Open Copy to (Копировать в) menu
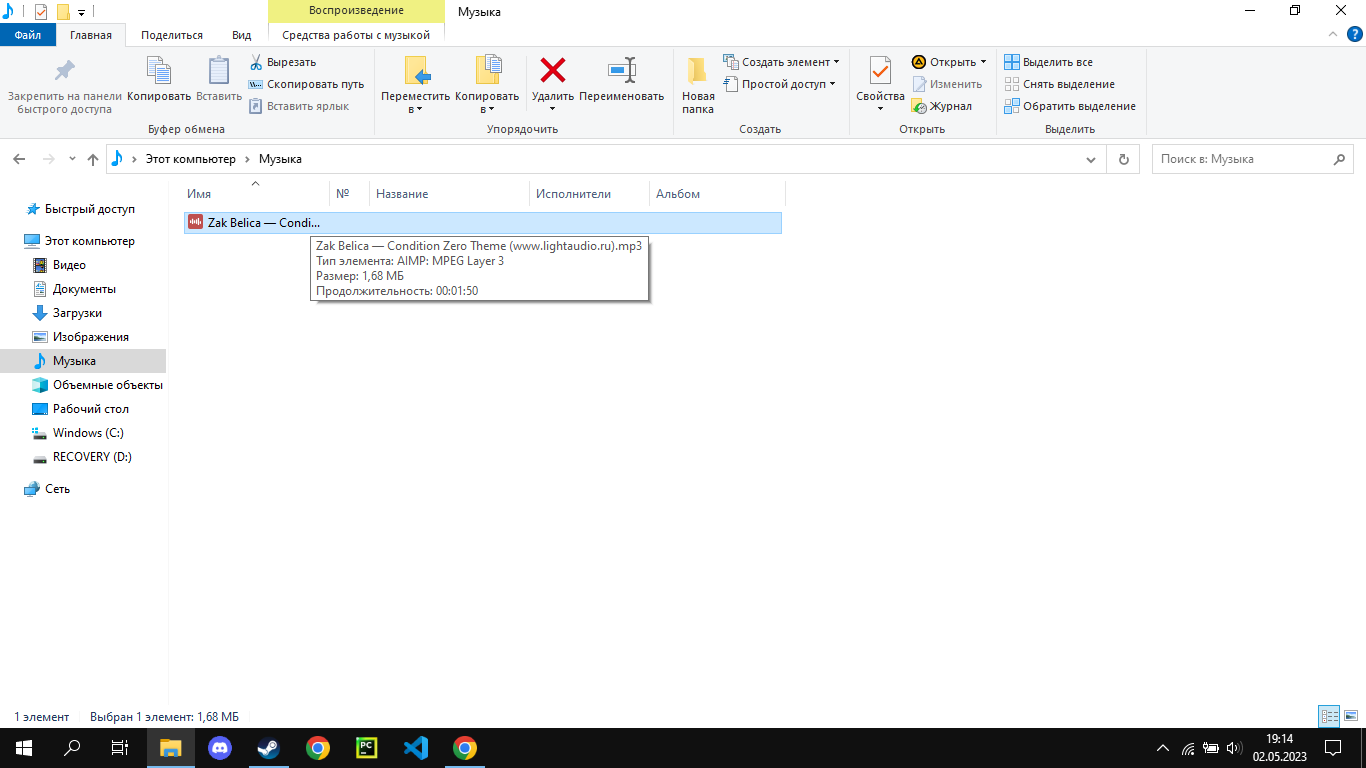The height and width of the screenshot is (768, 1366). [x=487, y=86]
